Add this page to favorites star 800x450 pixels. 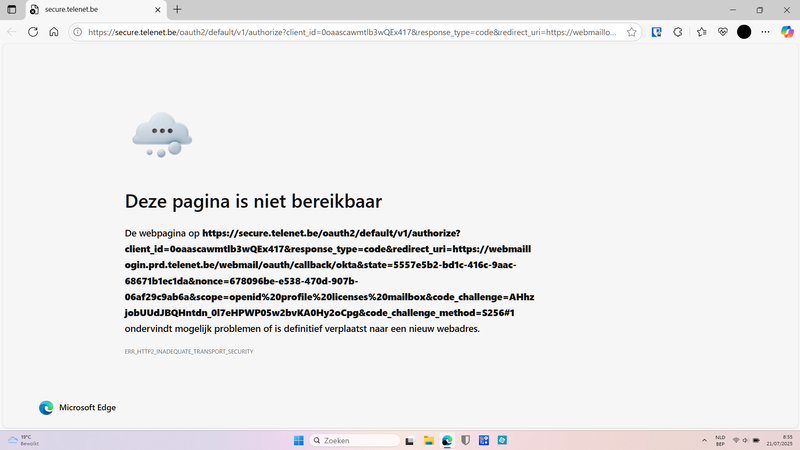click(632, 32)
